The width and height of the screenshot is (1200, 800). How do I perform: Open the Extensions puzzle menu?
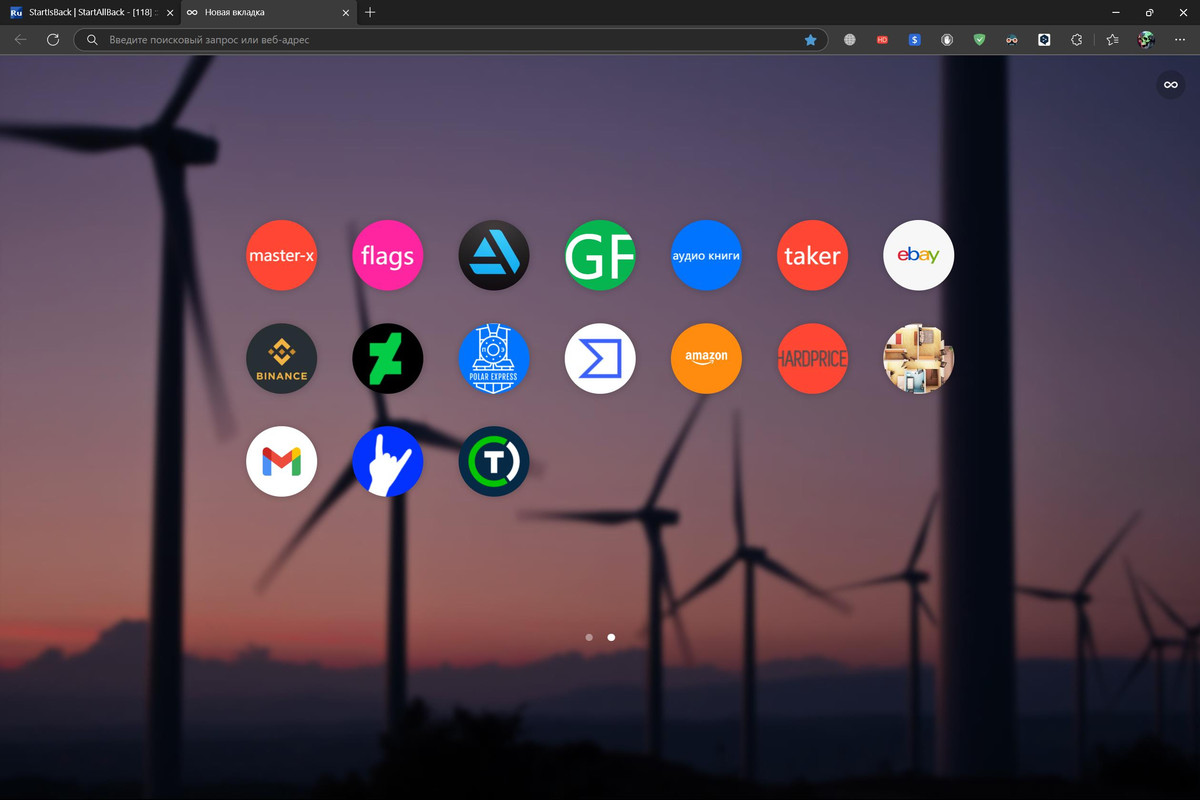(x=1077, y=40)
